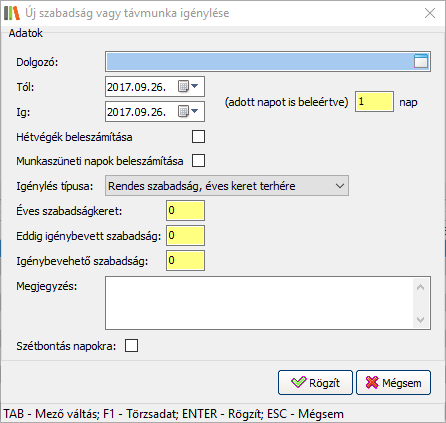
Task: Check Szétbontás napokra option
Action: pos(131,346)
